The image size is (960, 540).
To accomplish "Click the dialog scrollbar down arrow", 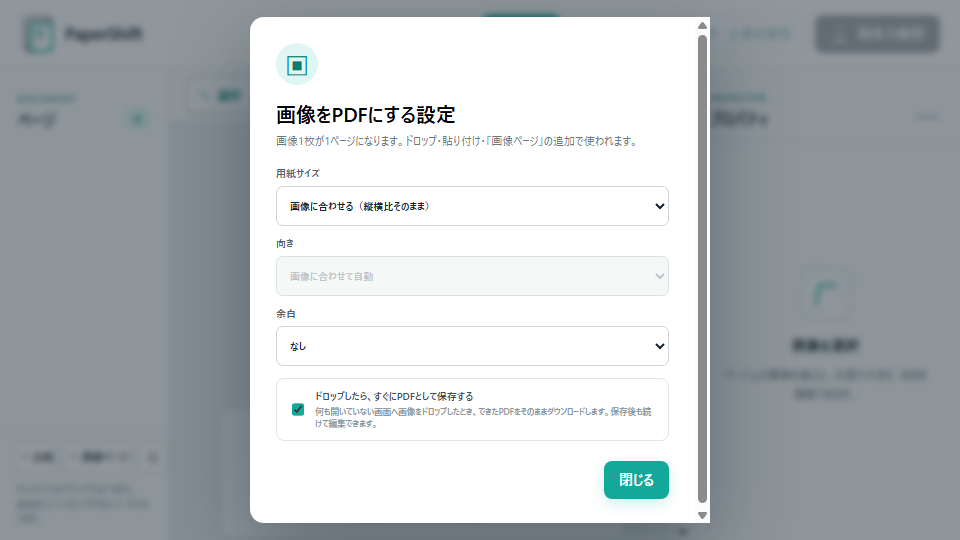I will [702, 516].
